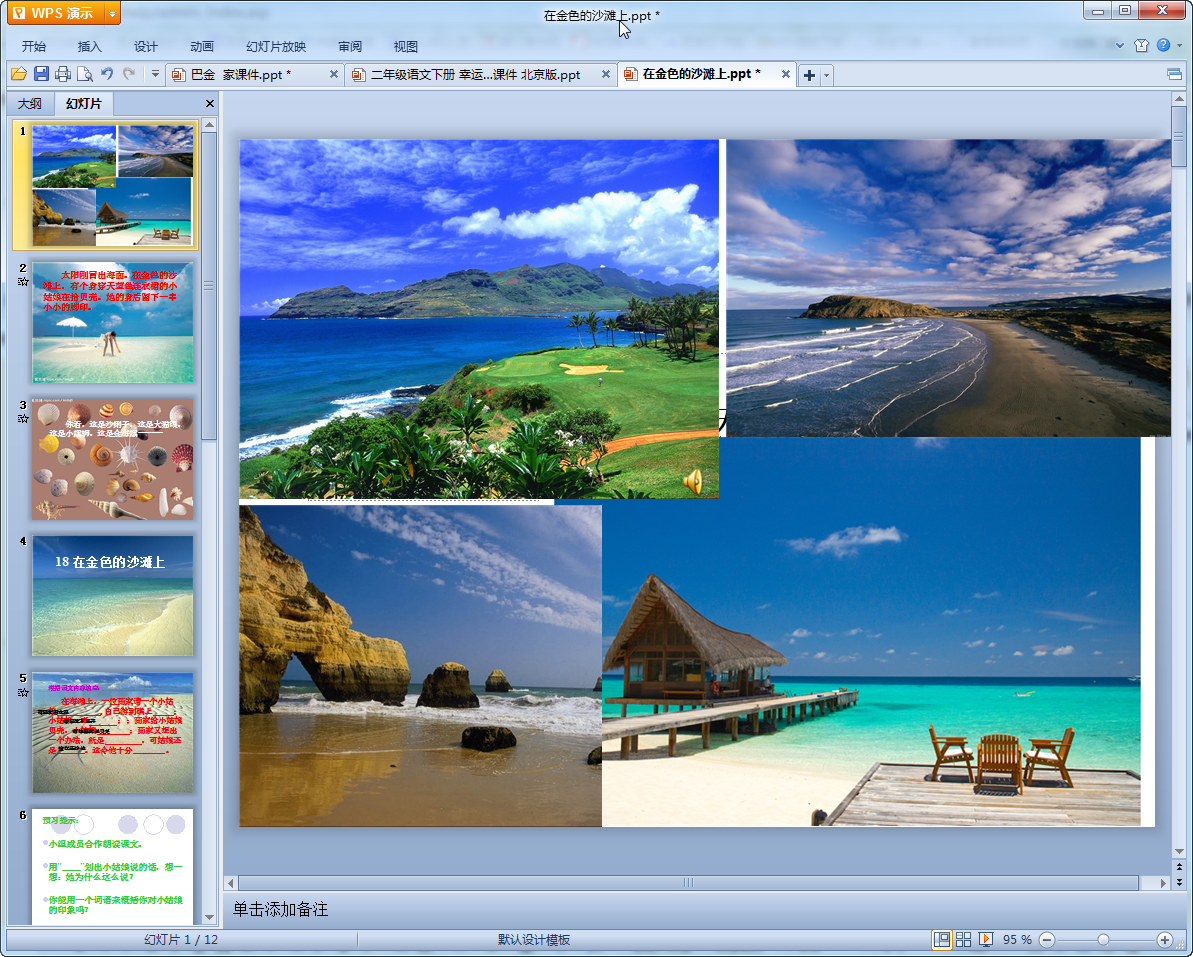Open the 幻灯片放映 ribbon tab
This screenshot has width=1193, height=957.
[x=276, y=46]
